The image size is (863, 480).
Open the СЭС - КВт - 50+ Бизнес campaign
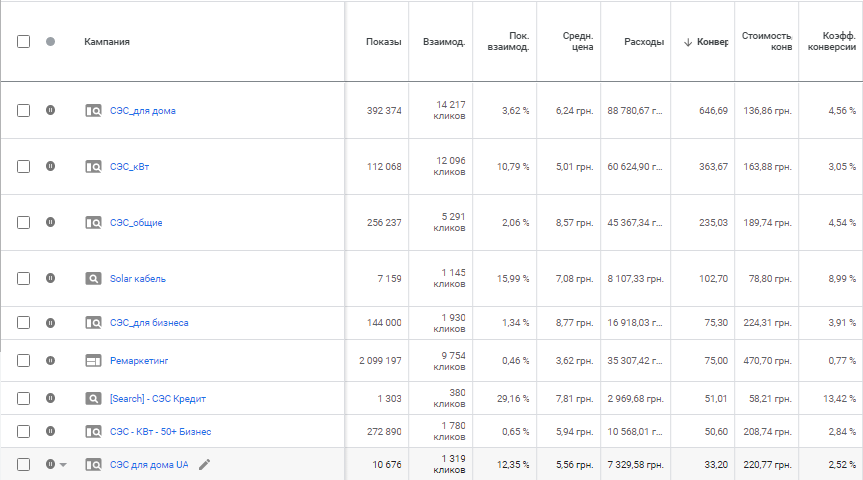pyautogui.click(x=160, y=432)
